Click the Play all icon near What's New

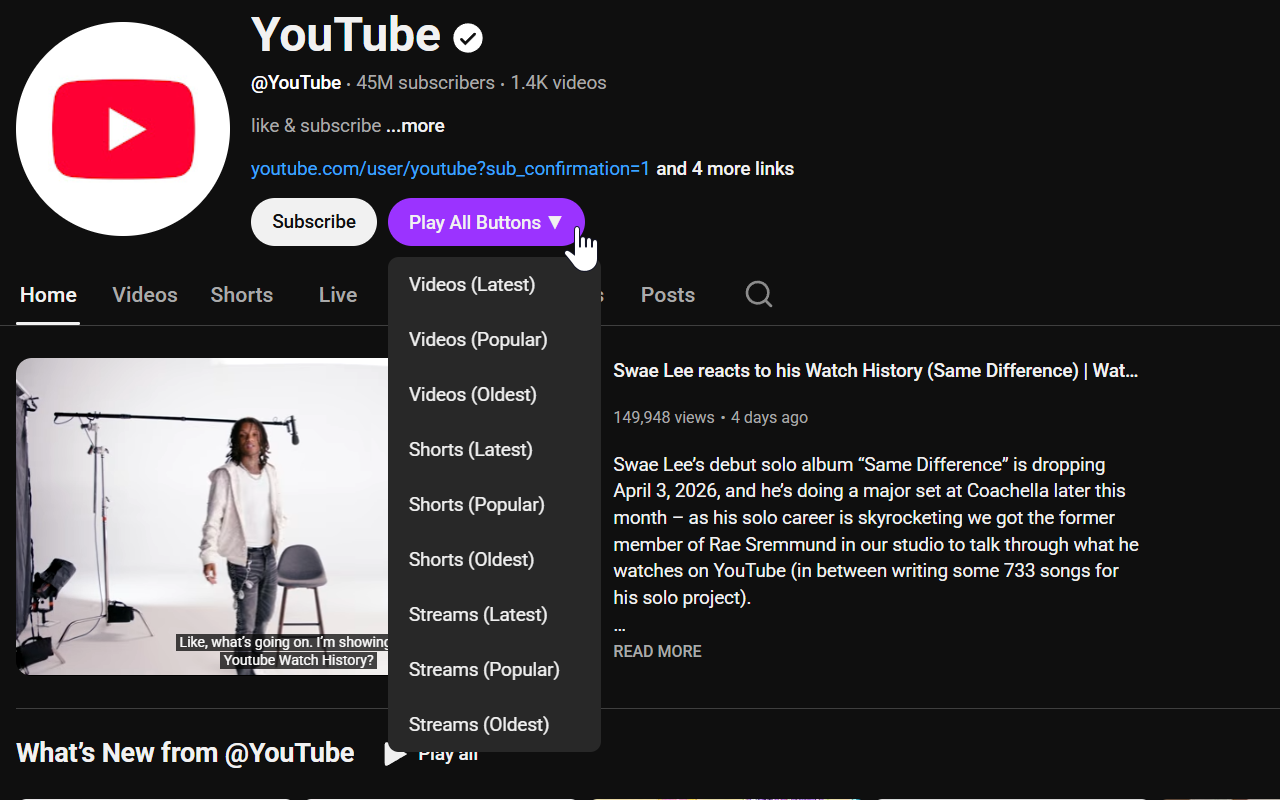pyautogui.click(x=396, y=753)
